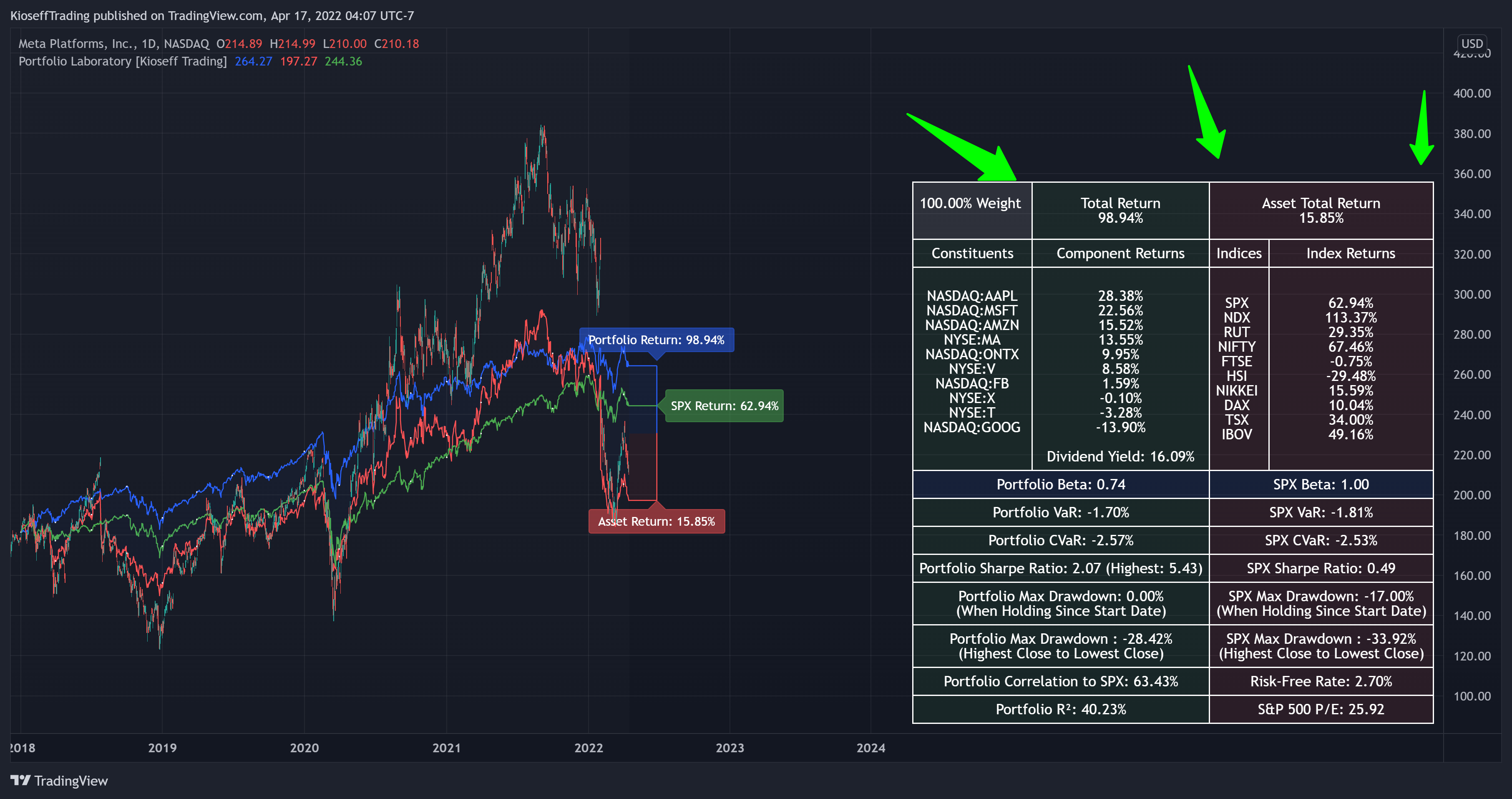
Task: Click the SPX Beta: 1.00 cell
Action: [x=1321, y=484]
